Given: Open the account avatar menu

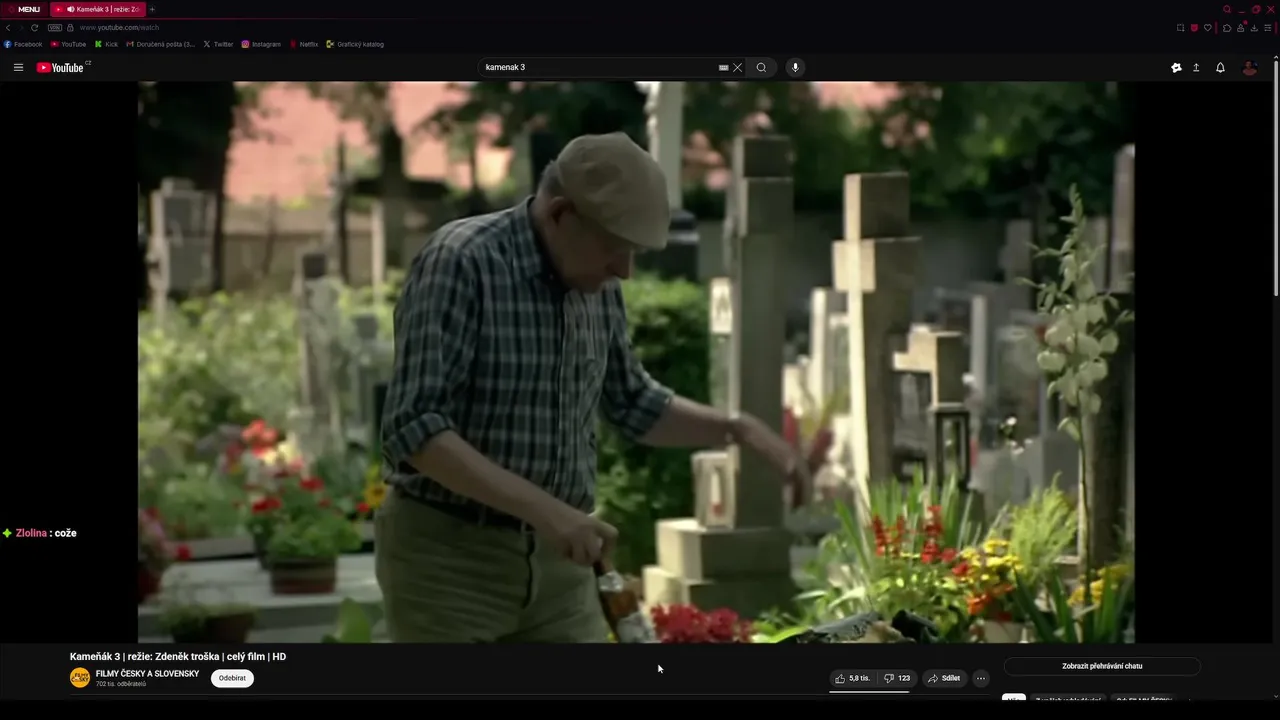Looking at the screenshot, I should (x=1249, y=67).
